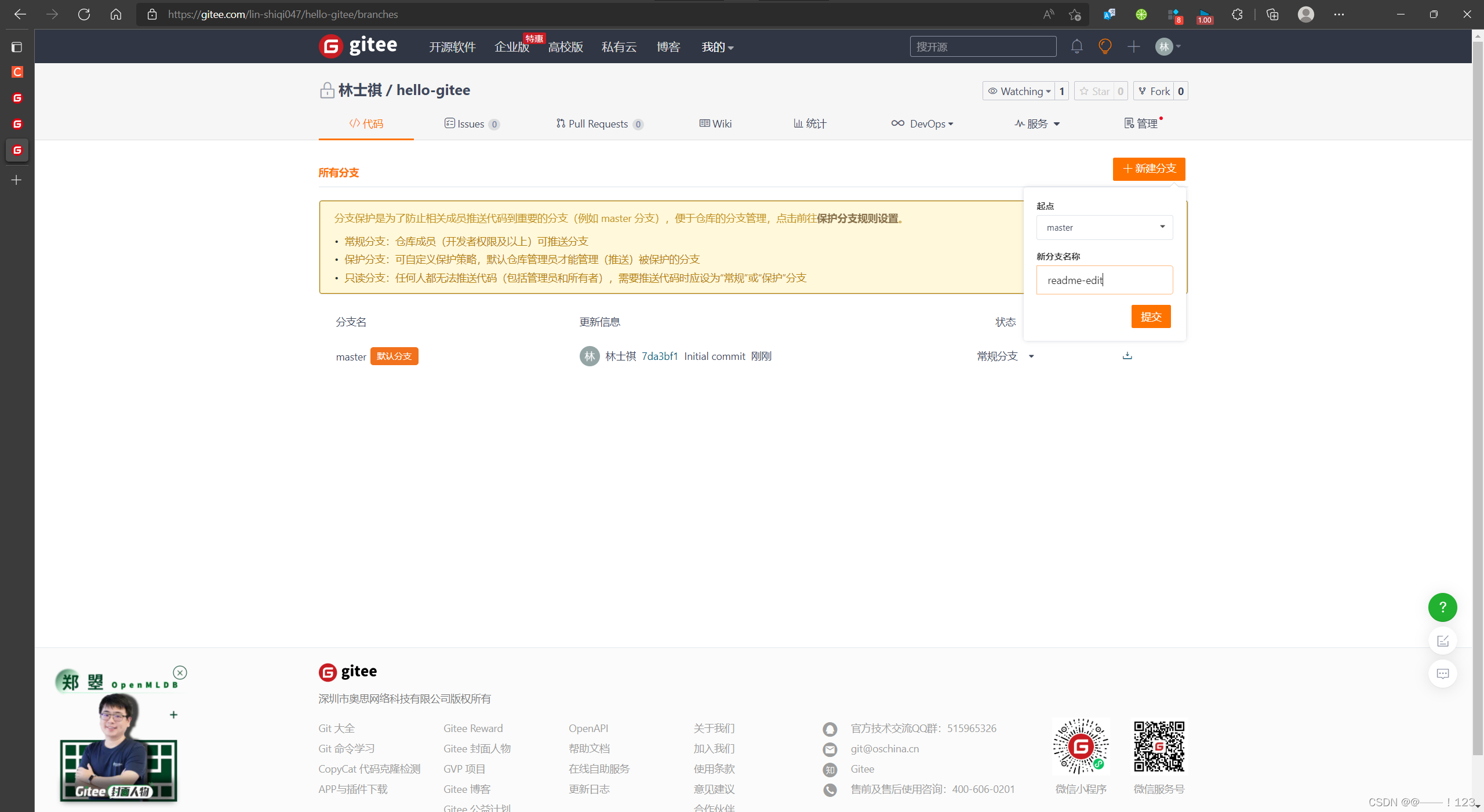Click the orange lightbulb icon in header
The width and height of the screenshot is (1484, 812).
(1105, 46)
